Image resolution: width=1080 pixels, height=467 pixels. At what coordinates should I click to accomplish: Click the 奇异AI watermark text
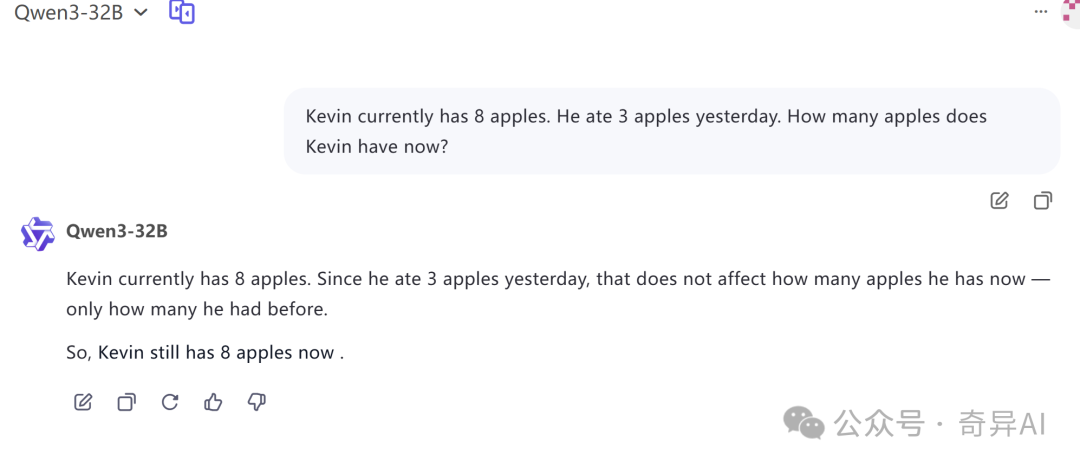1002,423
